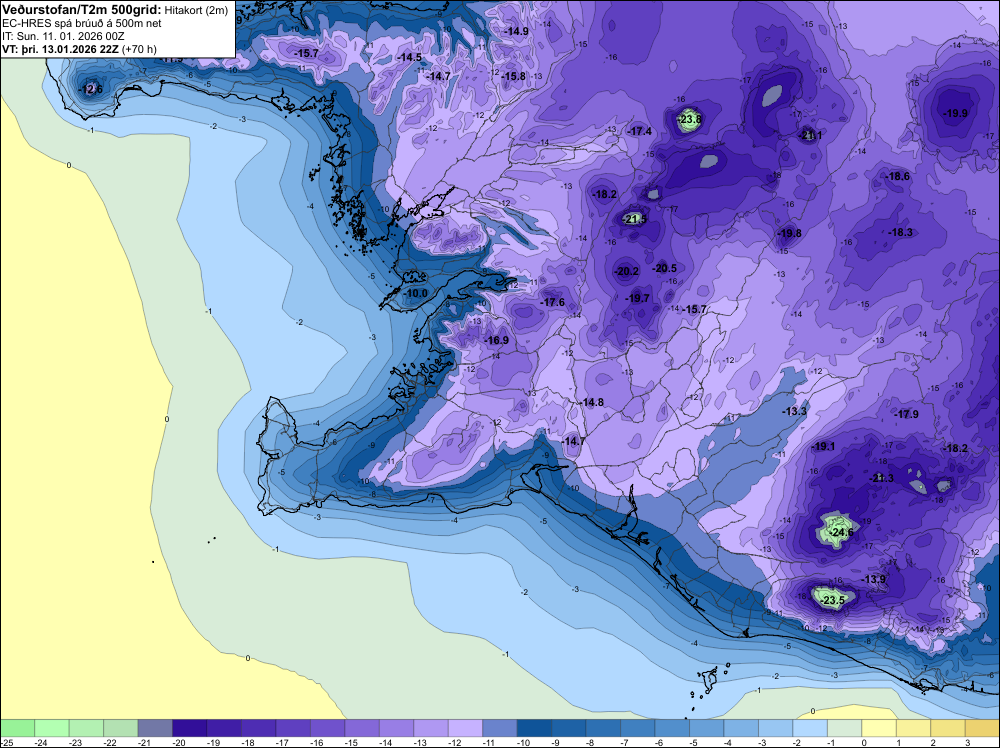Click the -24.6 temperature value on the map
1000x748 pixels.
[x=840, y=532]
